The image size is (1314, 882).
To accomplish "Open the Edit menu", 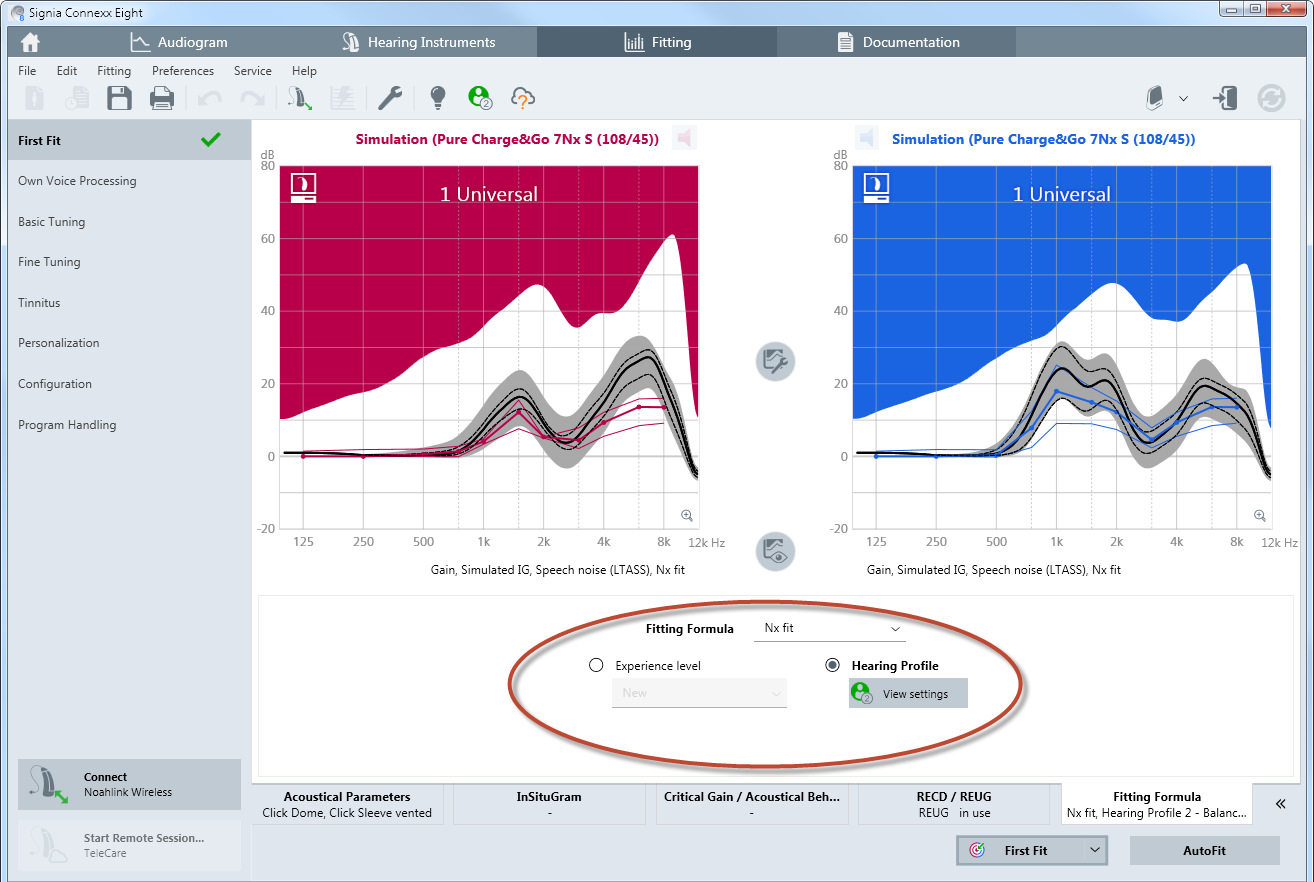I will tap(67, 71).
